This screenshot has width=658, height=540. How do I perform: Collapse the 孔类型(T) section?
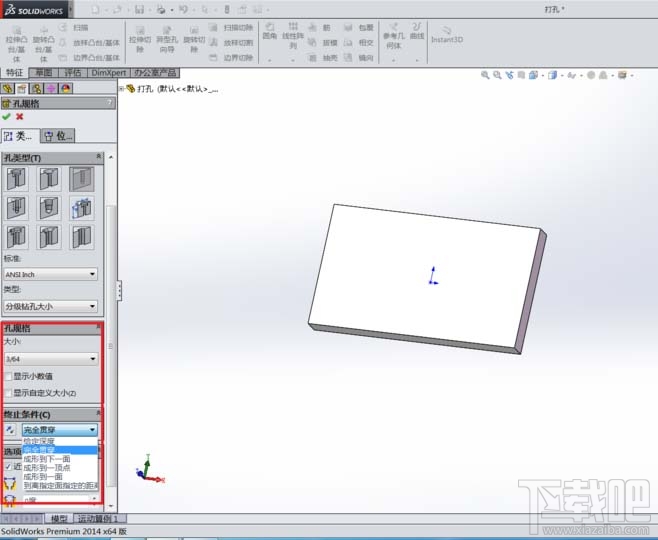click(x=99, y=157)
